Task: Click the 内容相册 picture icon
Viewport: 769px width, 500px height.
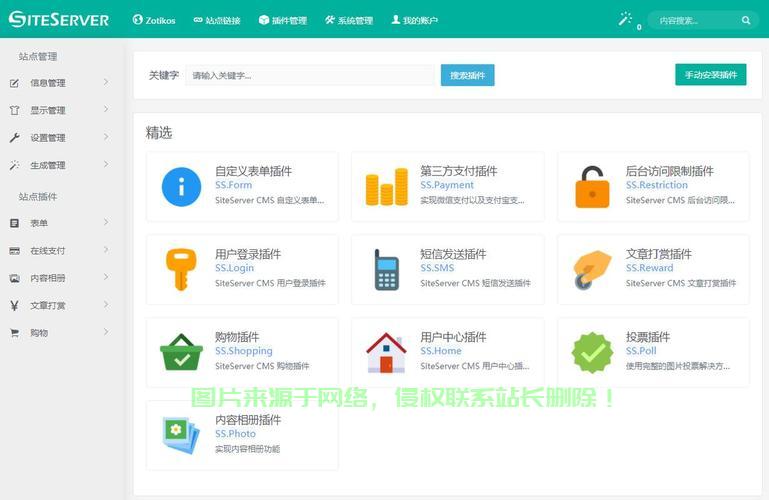Action: [15, 278]
